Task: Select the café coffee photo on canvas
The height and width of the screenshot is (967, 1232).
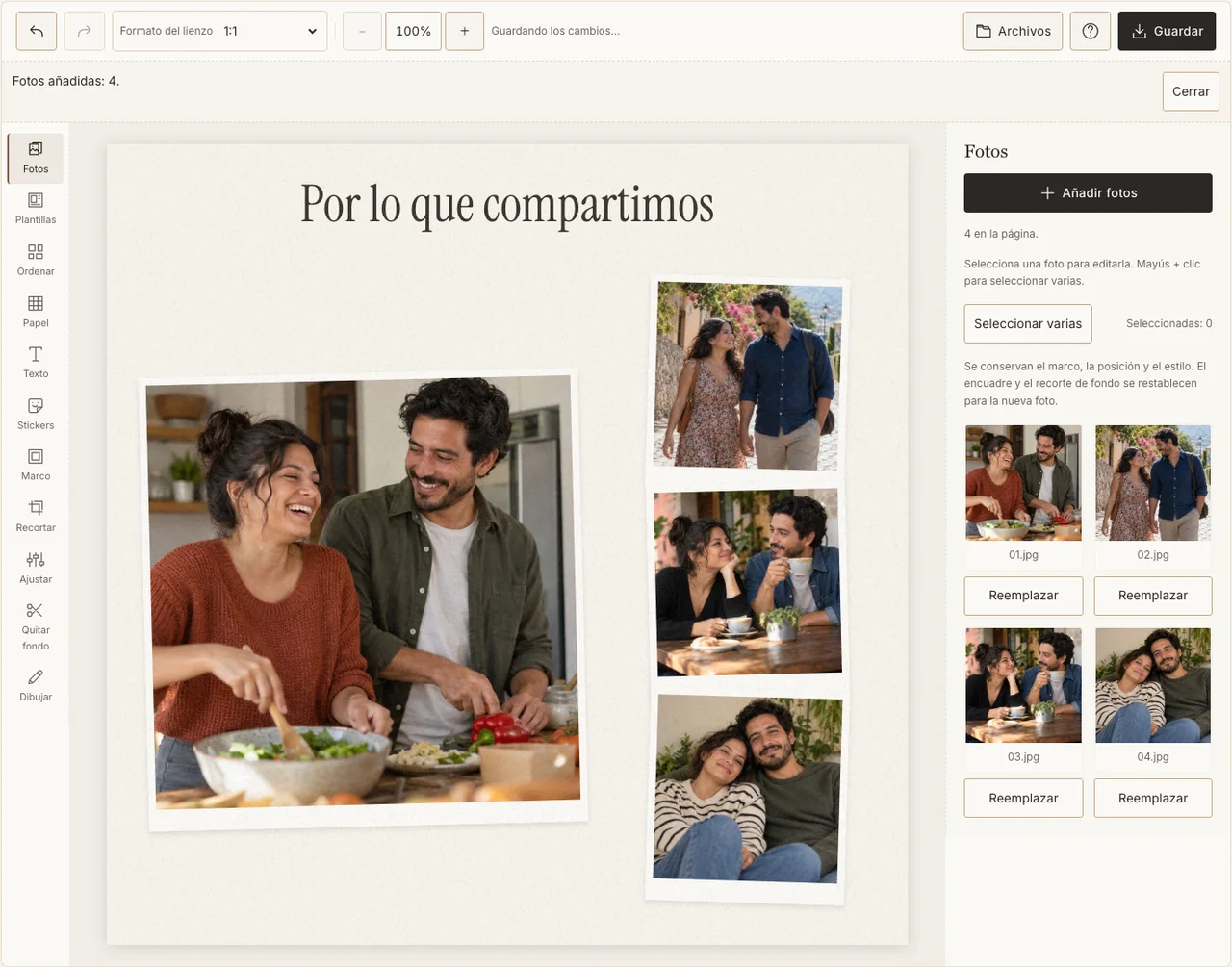Action: pos(748,582)
